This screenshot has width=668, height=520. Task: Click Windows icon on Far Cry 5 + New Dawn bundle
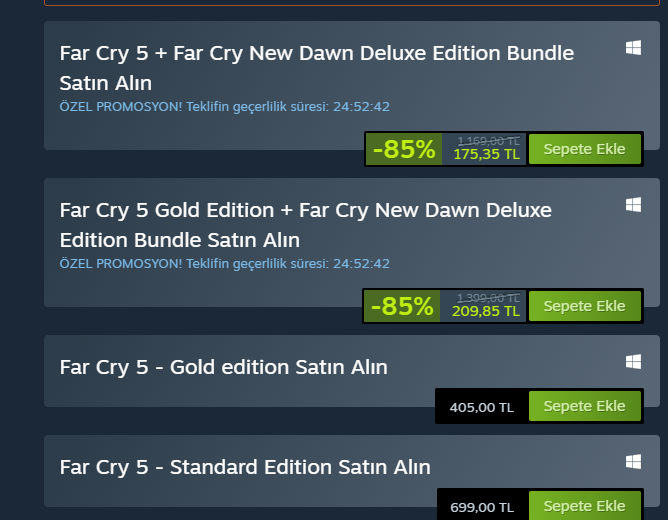pos(633,48)
